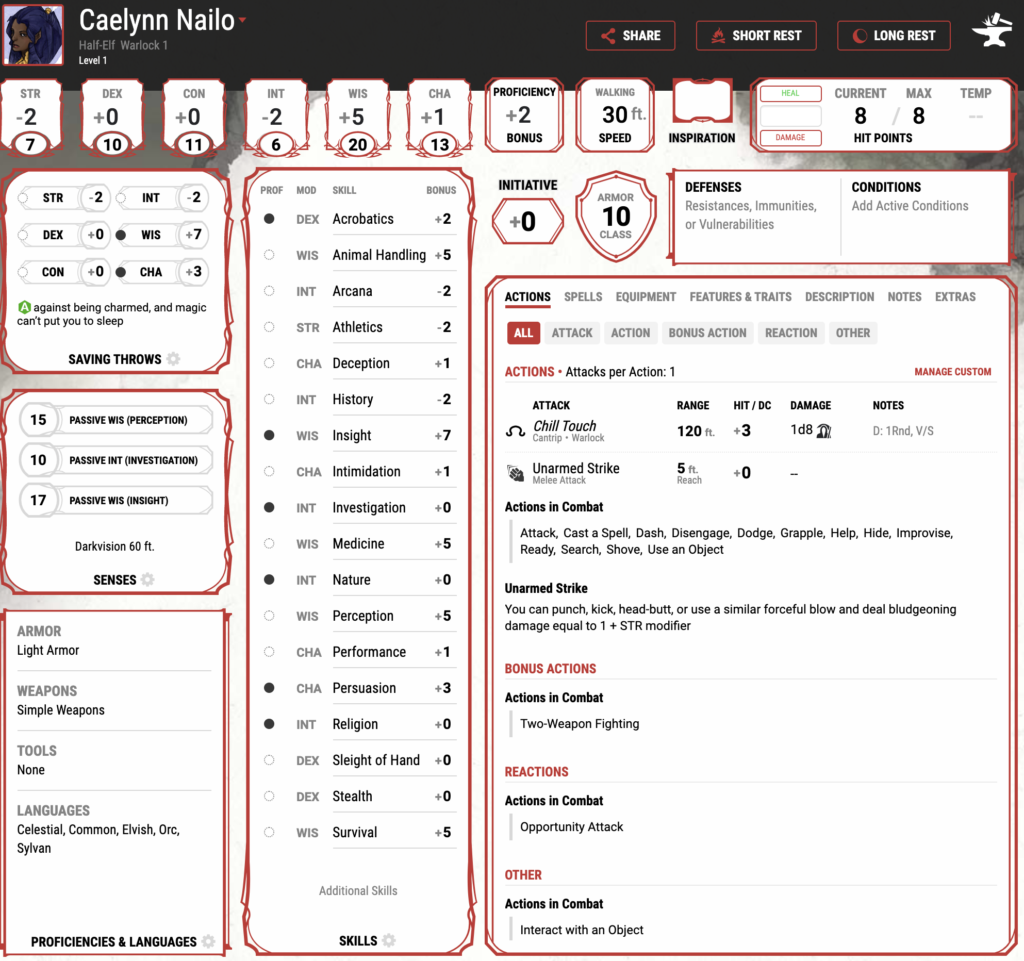This screenshot has width=1024, height=961.
Task: Open the Senses settings gear
Action: click(x=148, y=580)
